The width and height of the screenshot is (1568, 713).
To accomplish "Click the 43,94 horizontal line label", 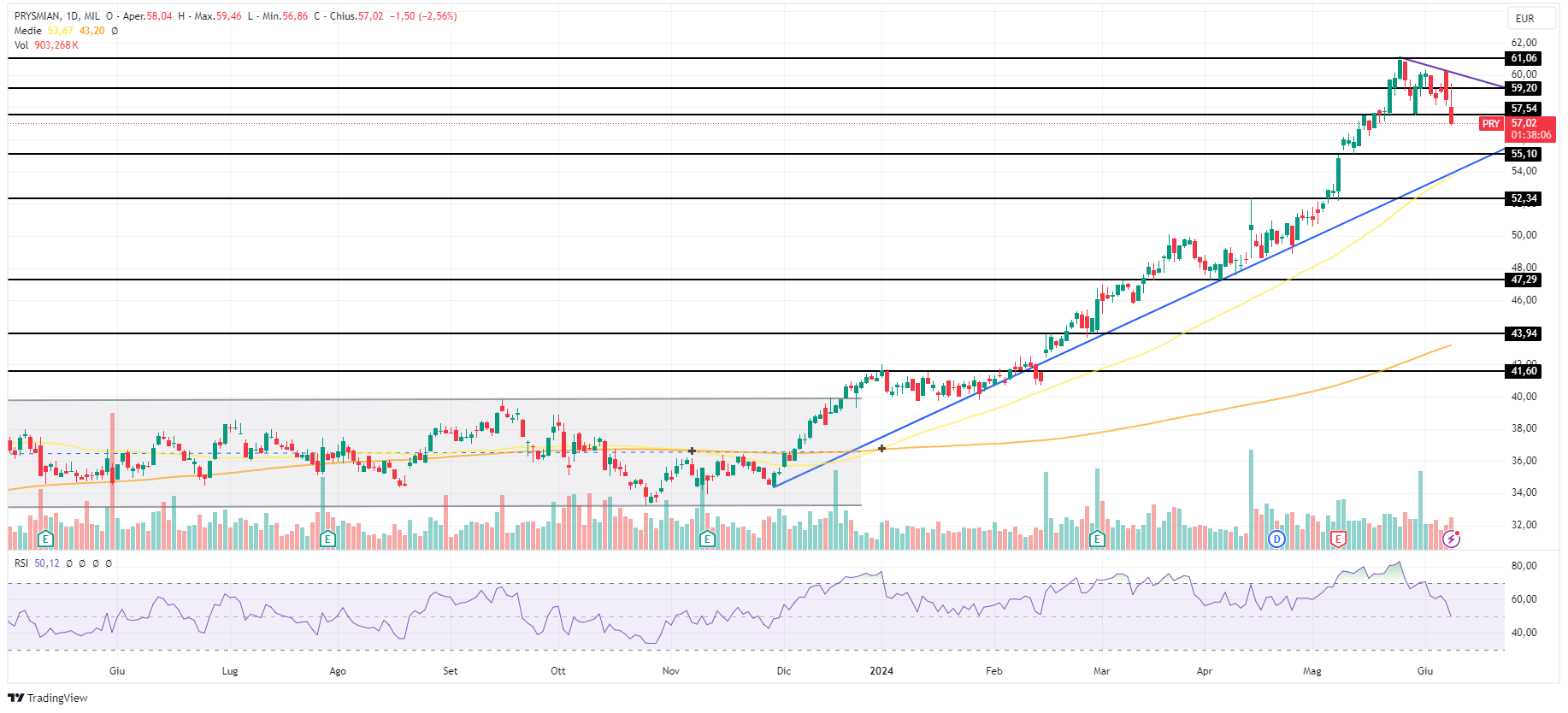I will click(x=1524, y=333).
